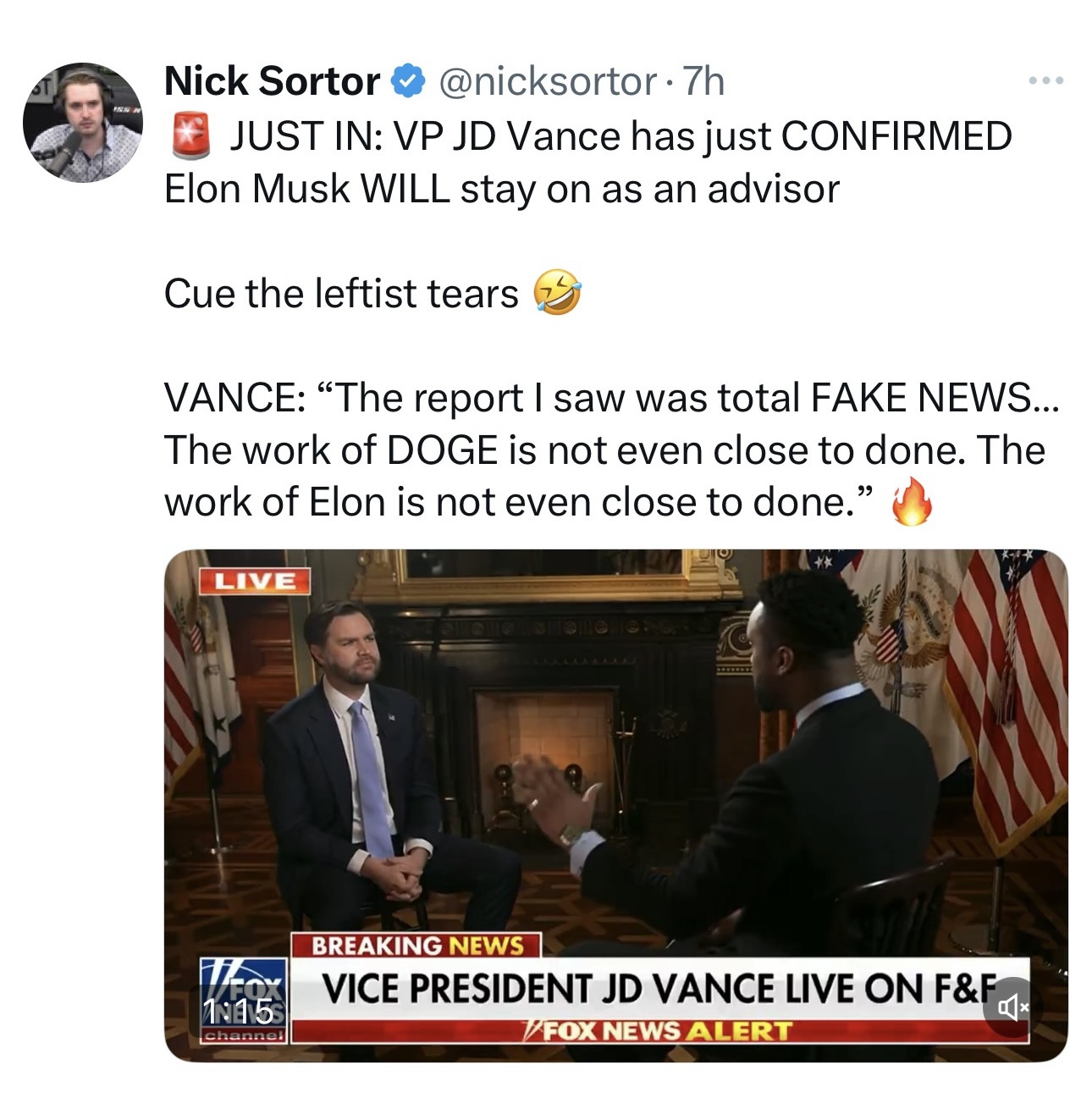The width and height of the screenshot is (1092, 1120).
Task: Click the fire emoji ending the quote
Action: tap(912, 502)
